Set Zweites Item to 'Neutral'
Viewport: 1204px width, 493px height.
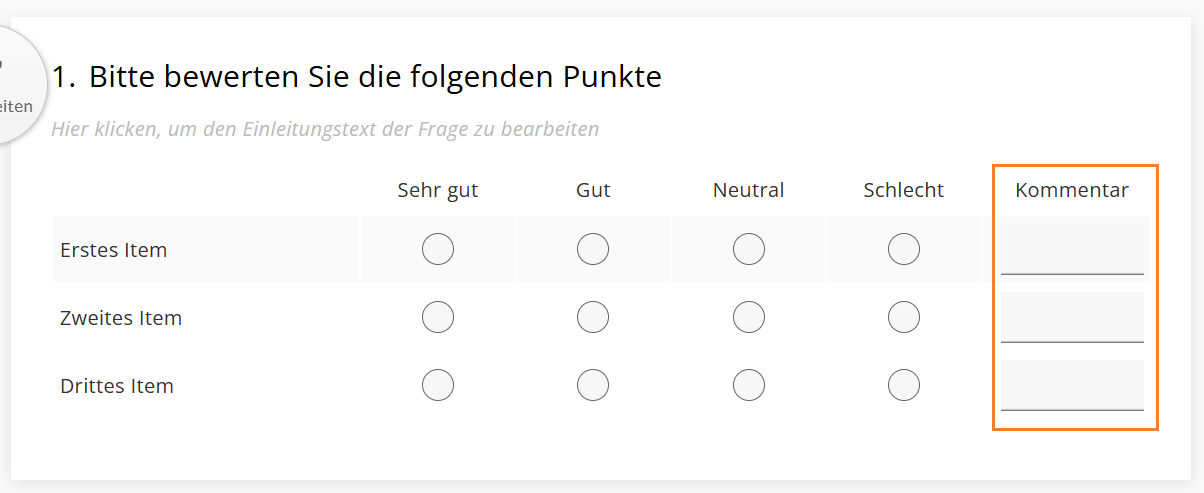(x=748, y=317)
